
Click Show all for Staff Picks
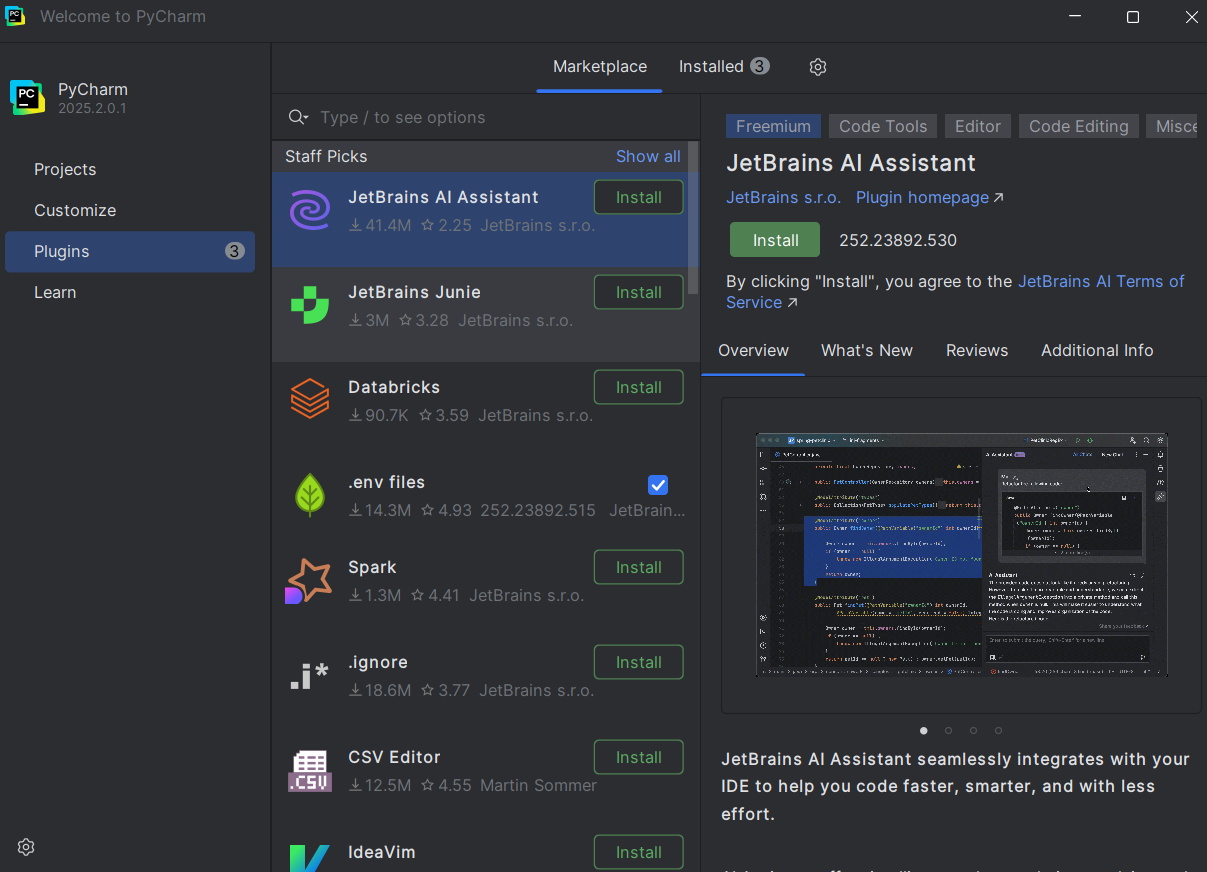[x=648, y=156]
